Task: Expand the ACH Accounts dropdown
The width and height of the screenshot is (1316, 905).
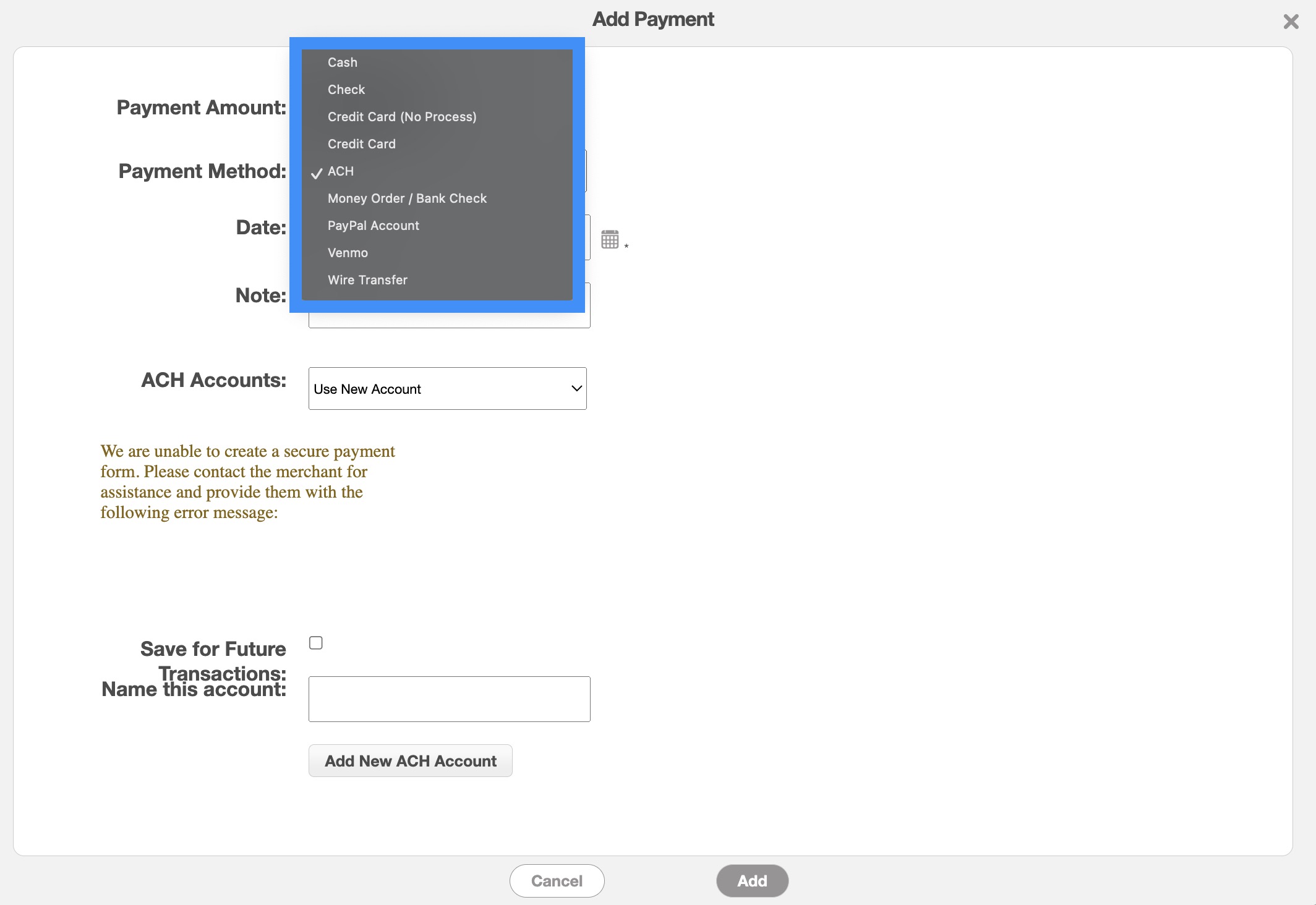Action: click(x=447, y=389)
